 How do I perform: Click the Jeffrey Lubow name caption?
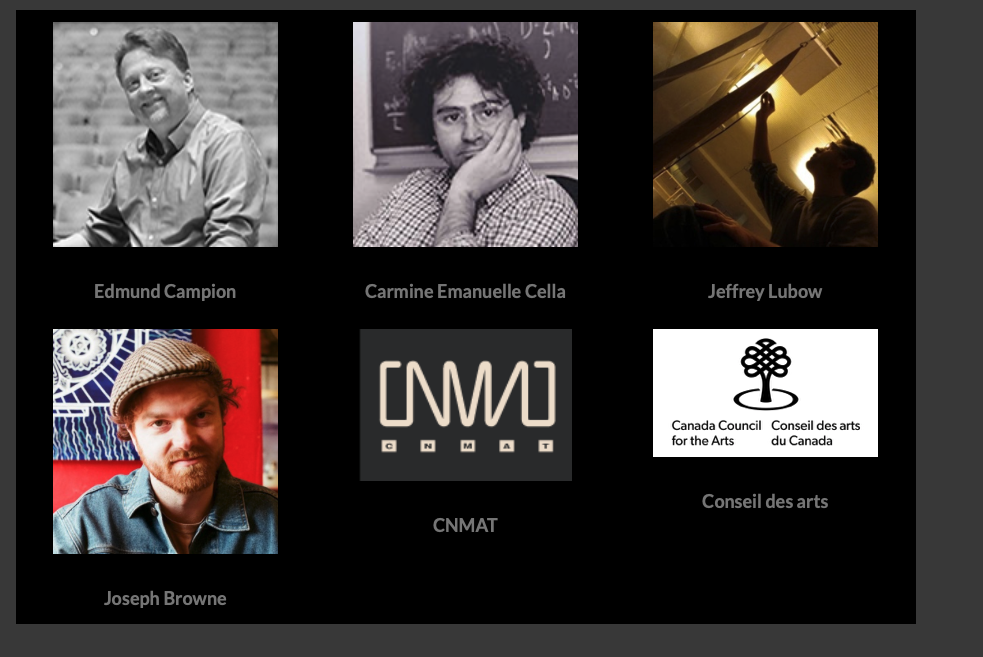[x=765, y=292]
